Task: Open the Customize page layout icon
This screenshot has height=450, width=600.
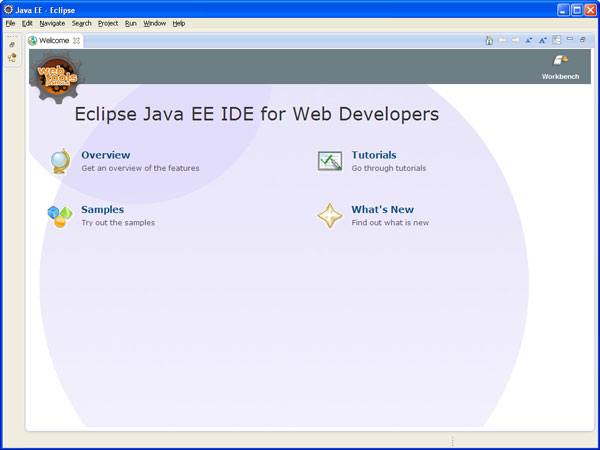Action: point(557,40)
